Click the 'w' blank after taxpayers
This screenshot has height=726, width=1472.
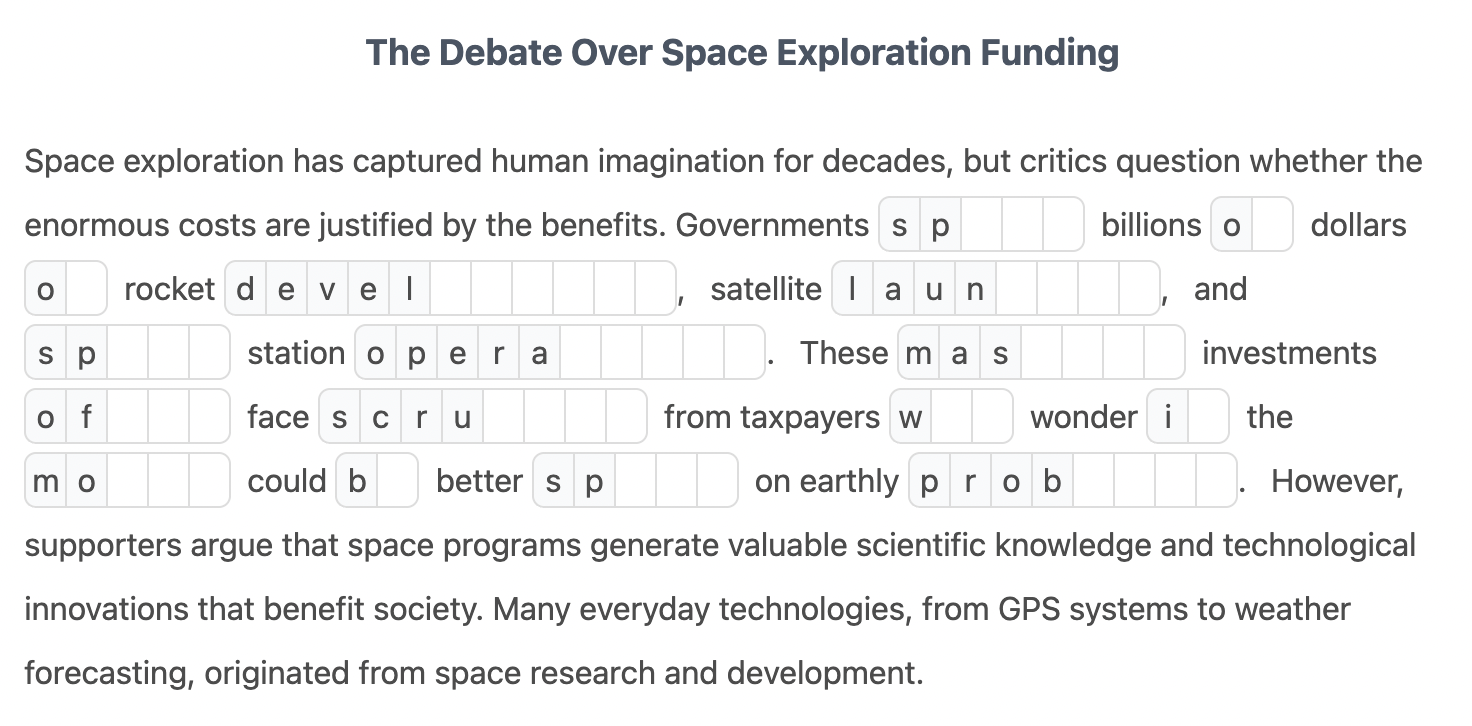[x=952, y=417]
